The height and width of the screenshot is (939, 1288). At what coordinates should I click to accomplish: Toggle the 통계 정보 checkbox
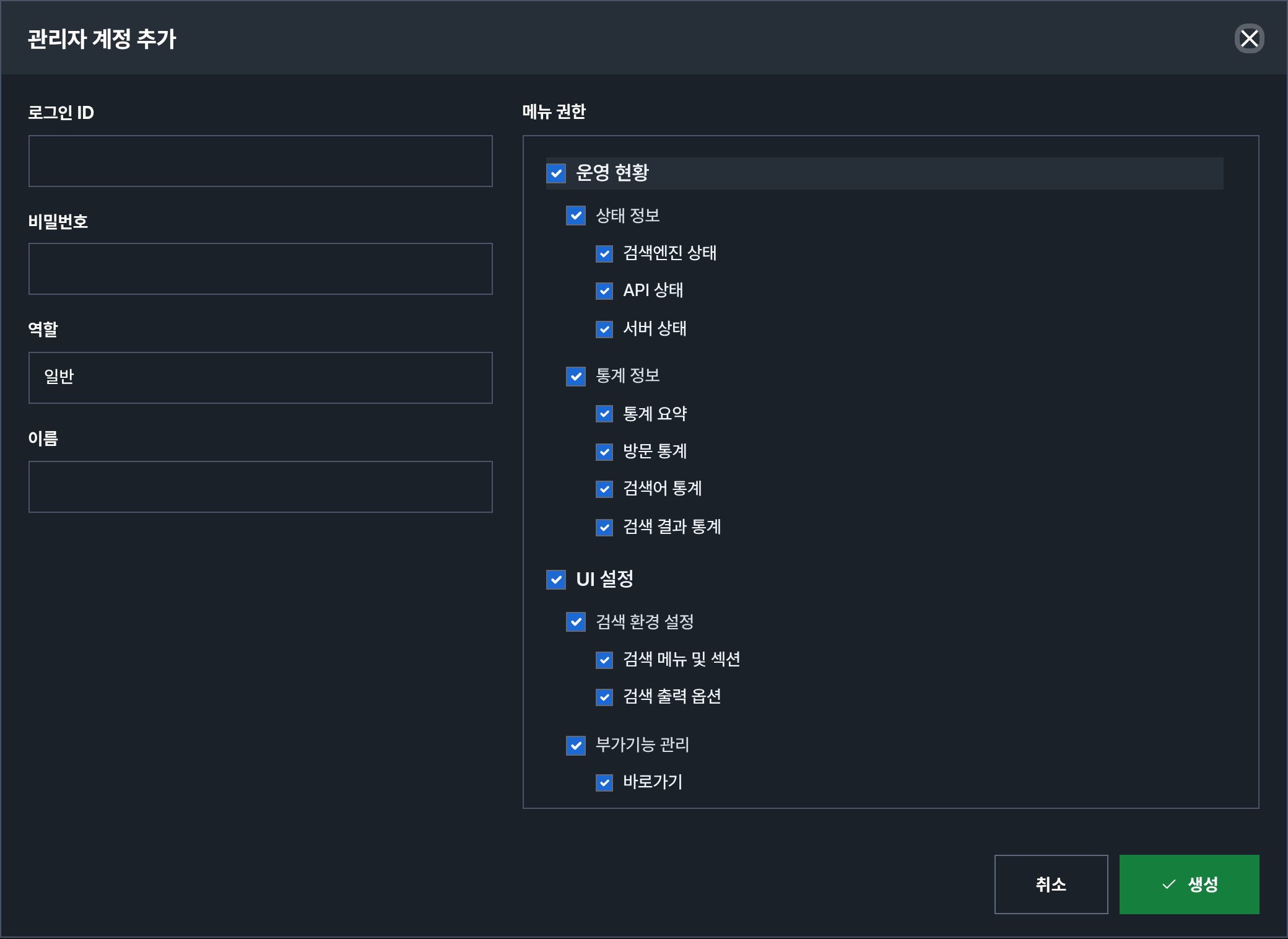point(576,377)
